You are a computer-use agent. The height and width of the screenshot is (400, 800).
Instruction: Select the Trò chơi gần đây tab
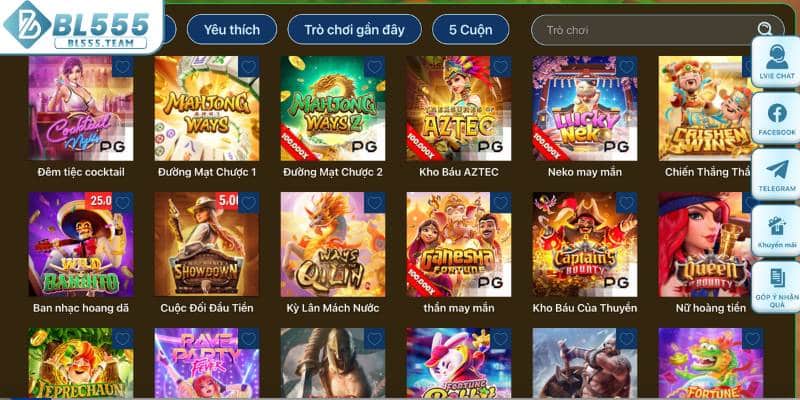click(x=355, y=30)
